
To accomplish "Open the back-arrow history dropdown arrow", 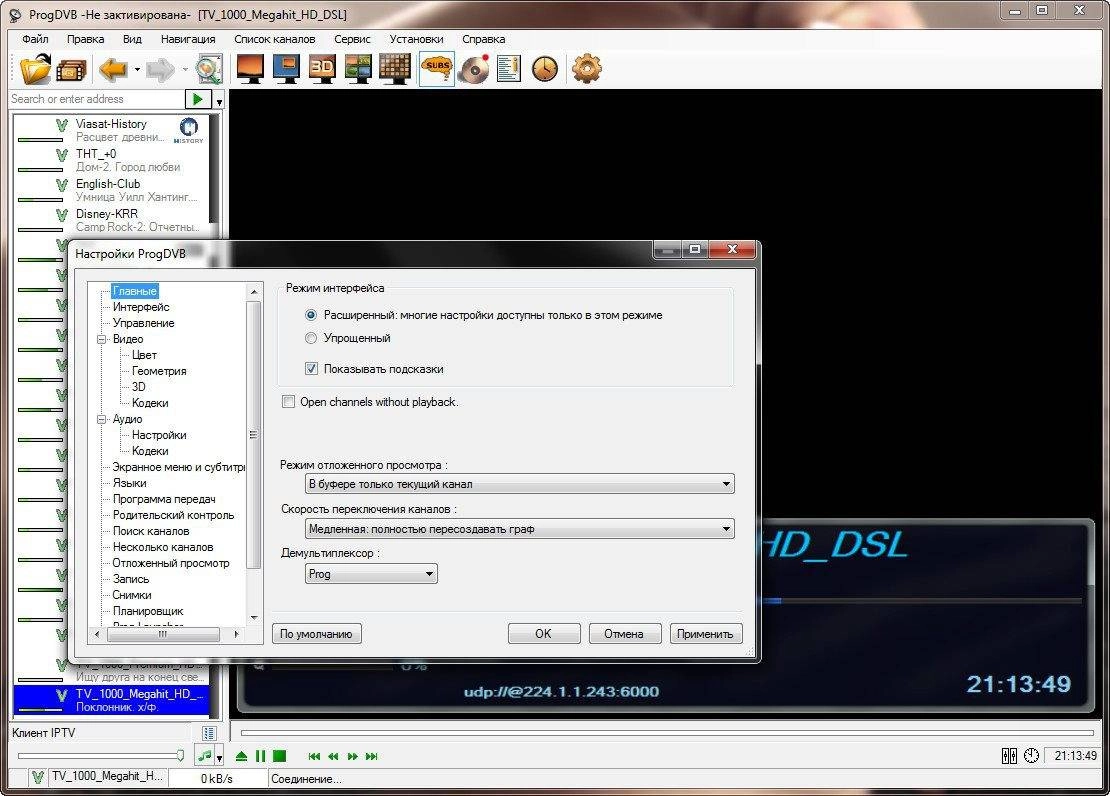I will (x=137, y=69).
